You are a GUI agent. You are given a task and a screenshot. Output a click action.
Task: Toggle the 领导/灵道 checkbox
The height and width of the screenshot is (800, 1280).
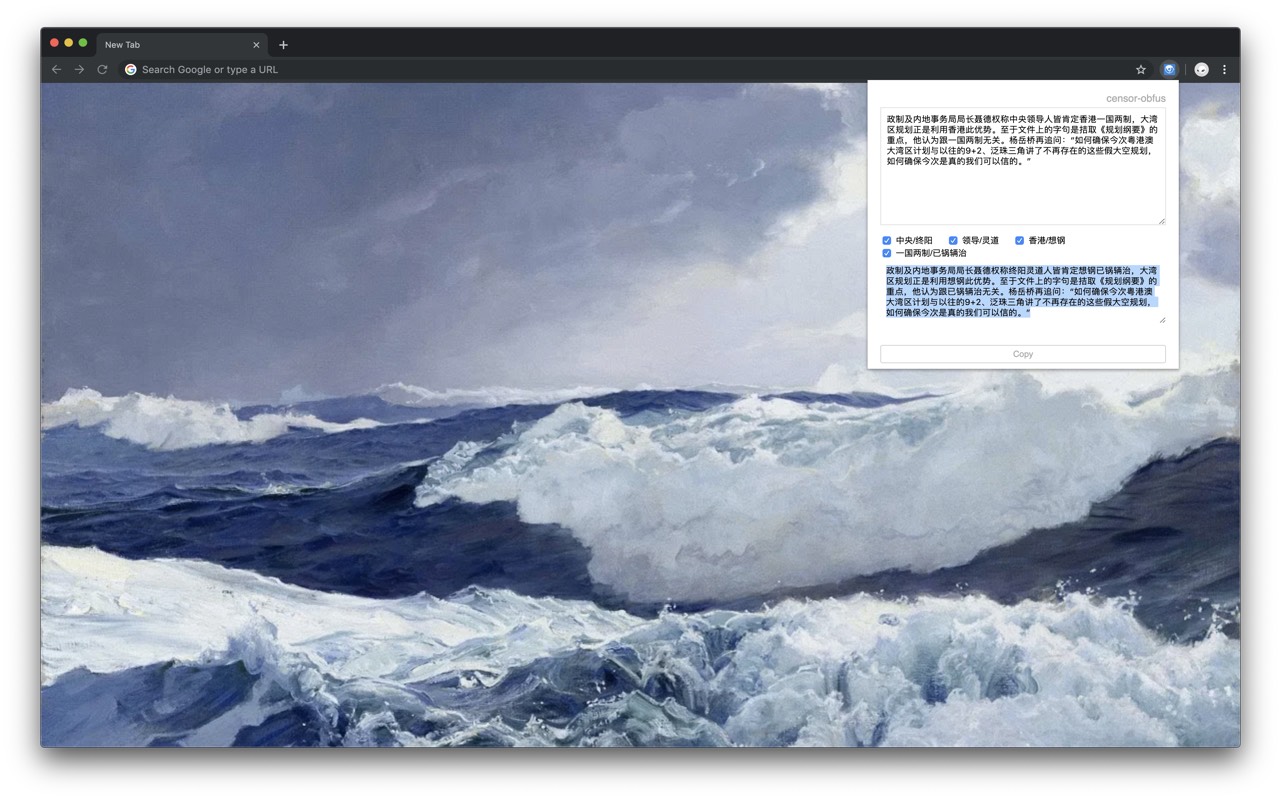(x=953, y=241)
